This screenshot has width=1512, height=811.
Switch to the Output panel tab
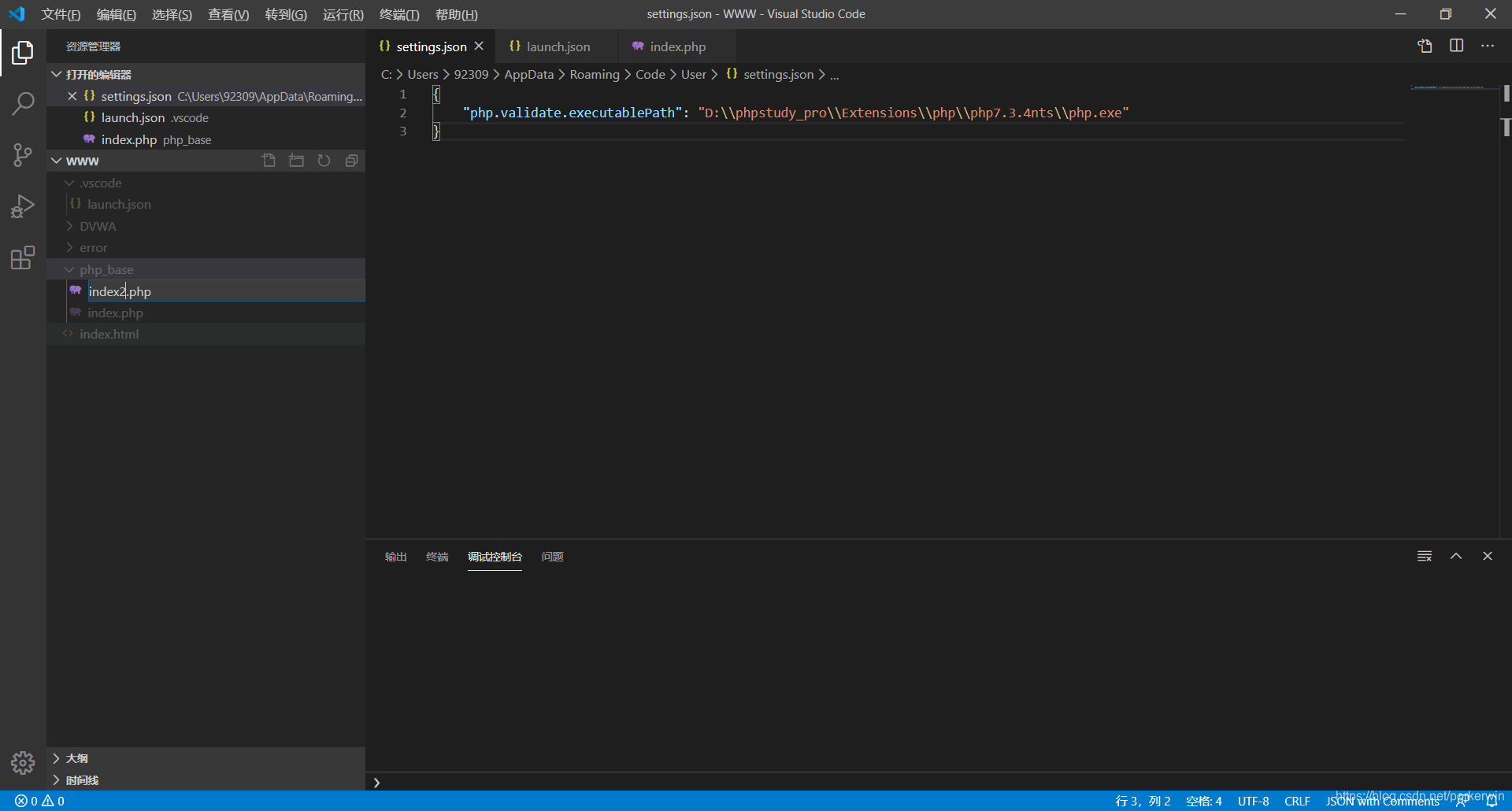(x=395, y=557)
